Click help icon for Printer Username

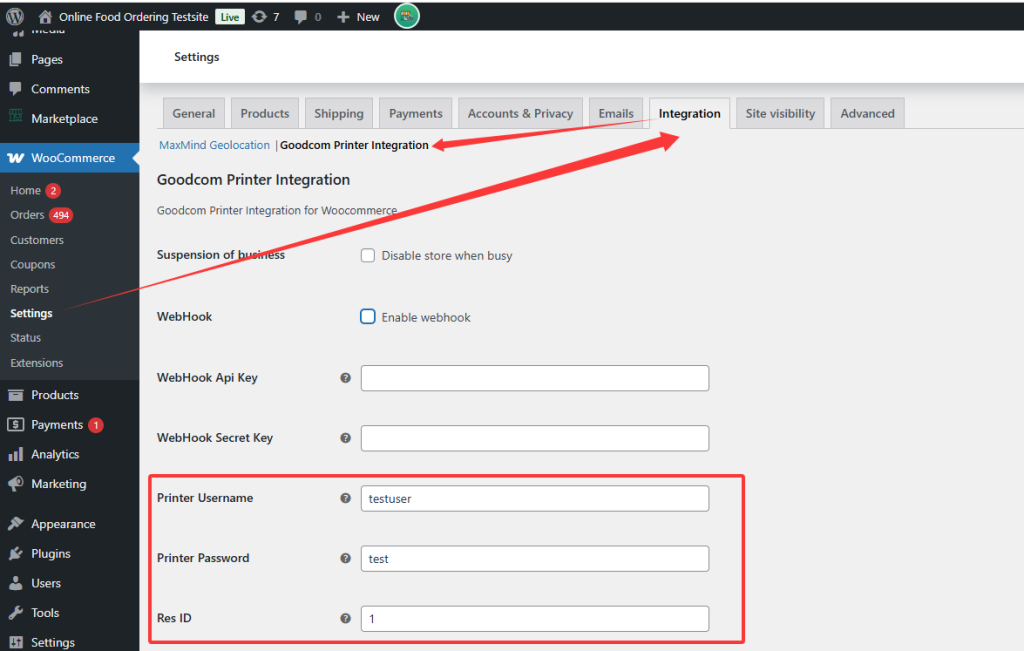click(345, 498)
